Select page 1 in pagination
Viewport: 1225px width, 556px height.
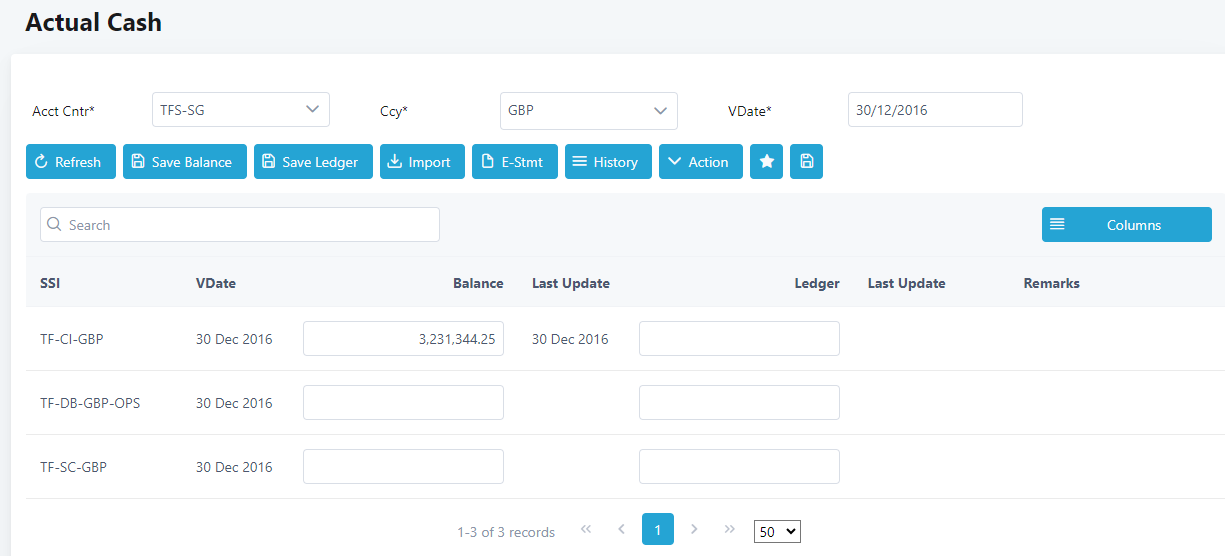(x=657, y=530)
